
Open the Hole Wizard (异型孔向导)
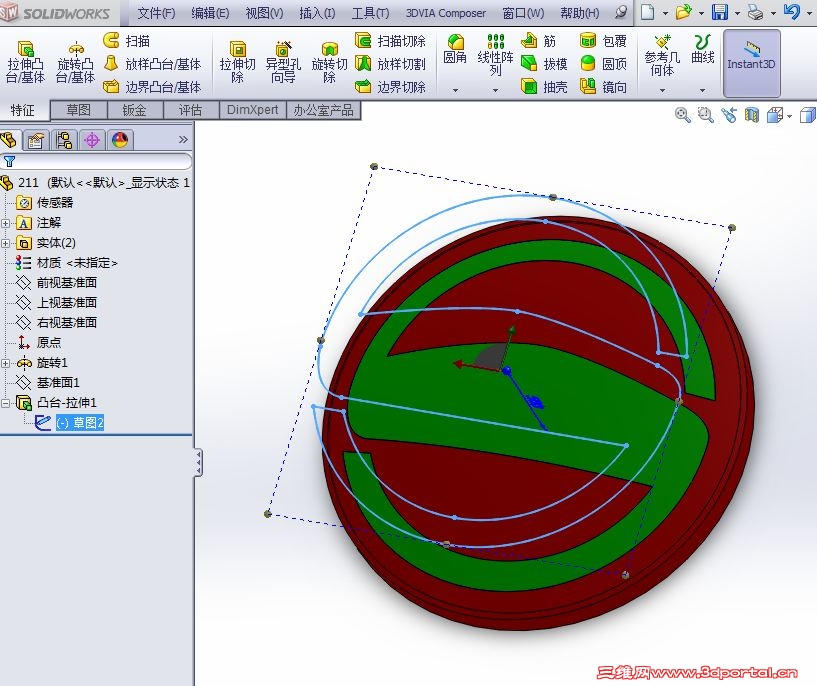tap(283, 61)
